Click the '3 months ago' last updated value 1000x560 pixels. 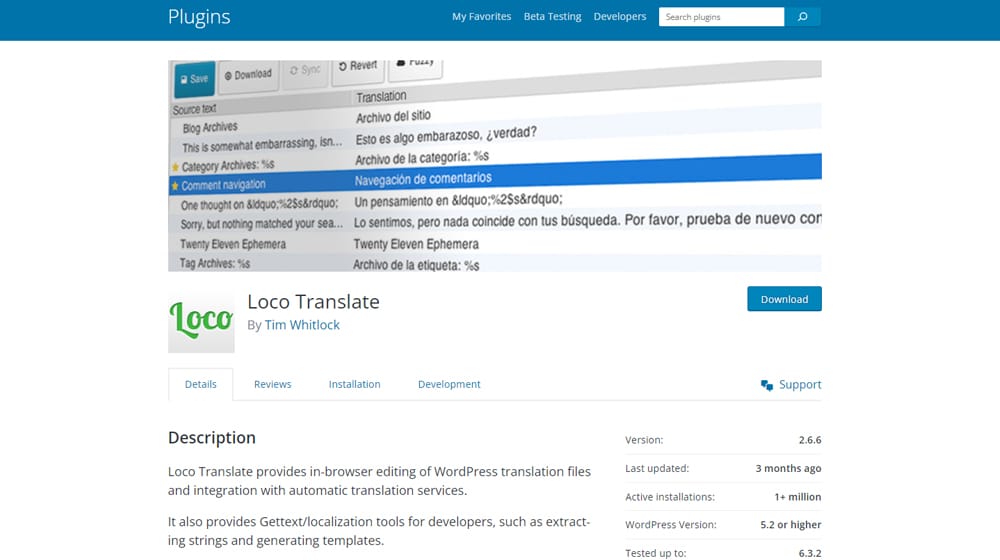click(x=788, y=468)
